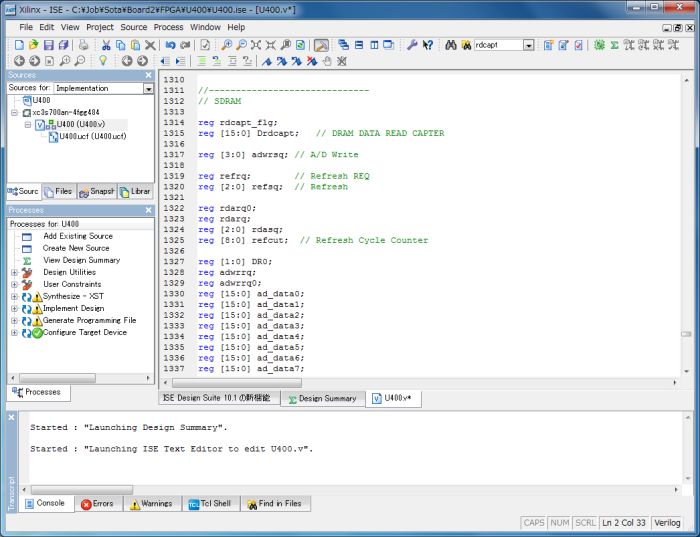Close the Processes panel

(149, 210)
